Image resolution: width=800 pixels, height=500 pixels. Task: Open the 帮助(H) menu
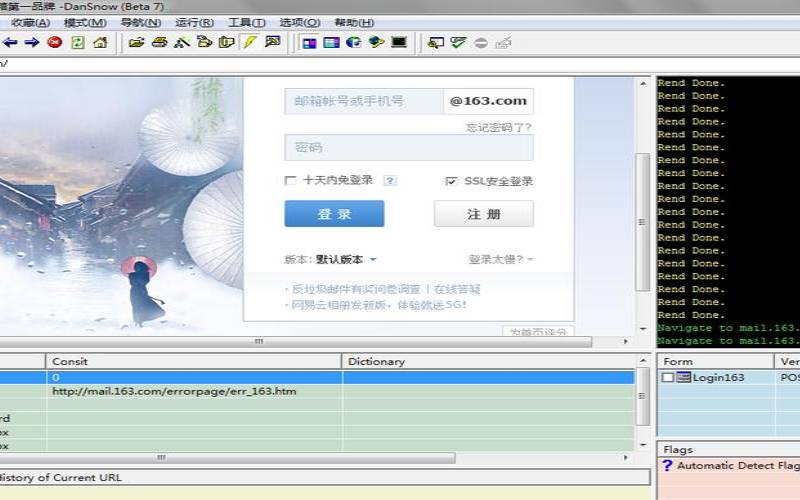[354, 22]
